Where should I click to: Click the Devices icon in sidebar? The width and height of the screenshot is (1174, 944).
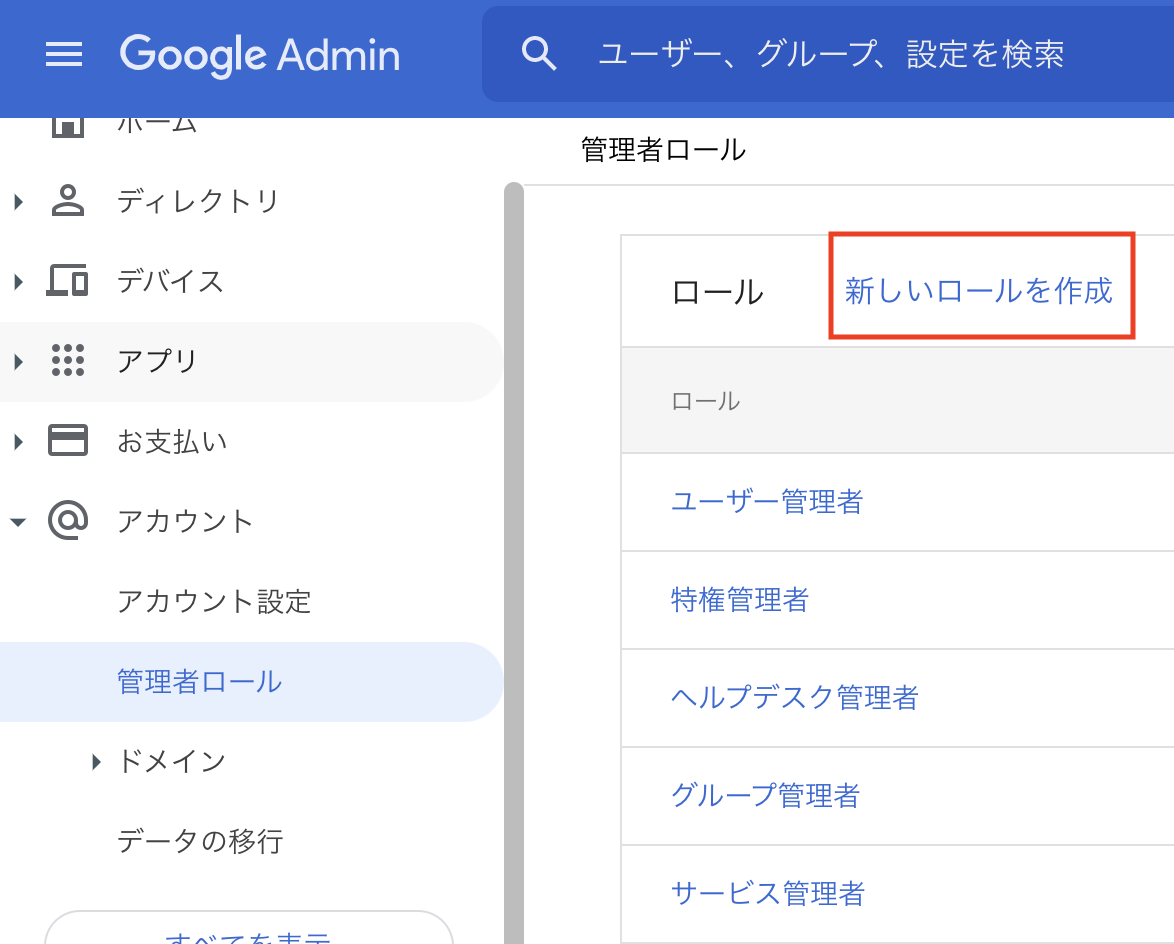(x=67, y=281)
